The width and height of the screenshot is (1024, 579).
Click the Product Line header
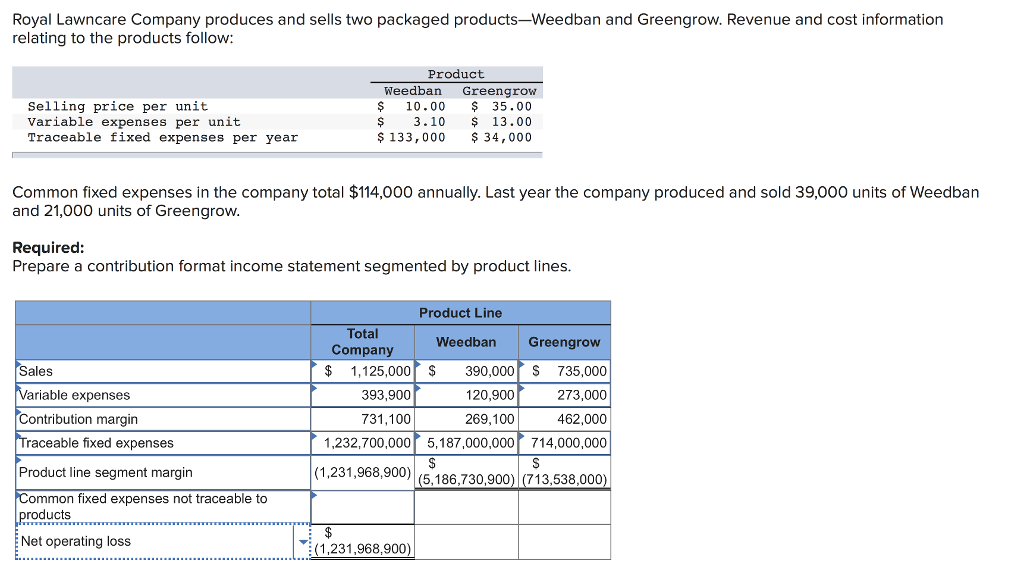point(460,312)
